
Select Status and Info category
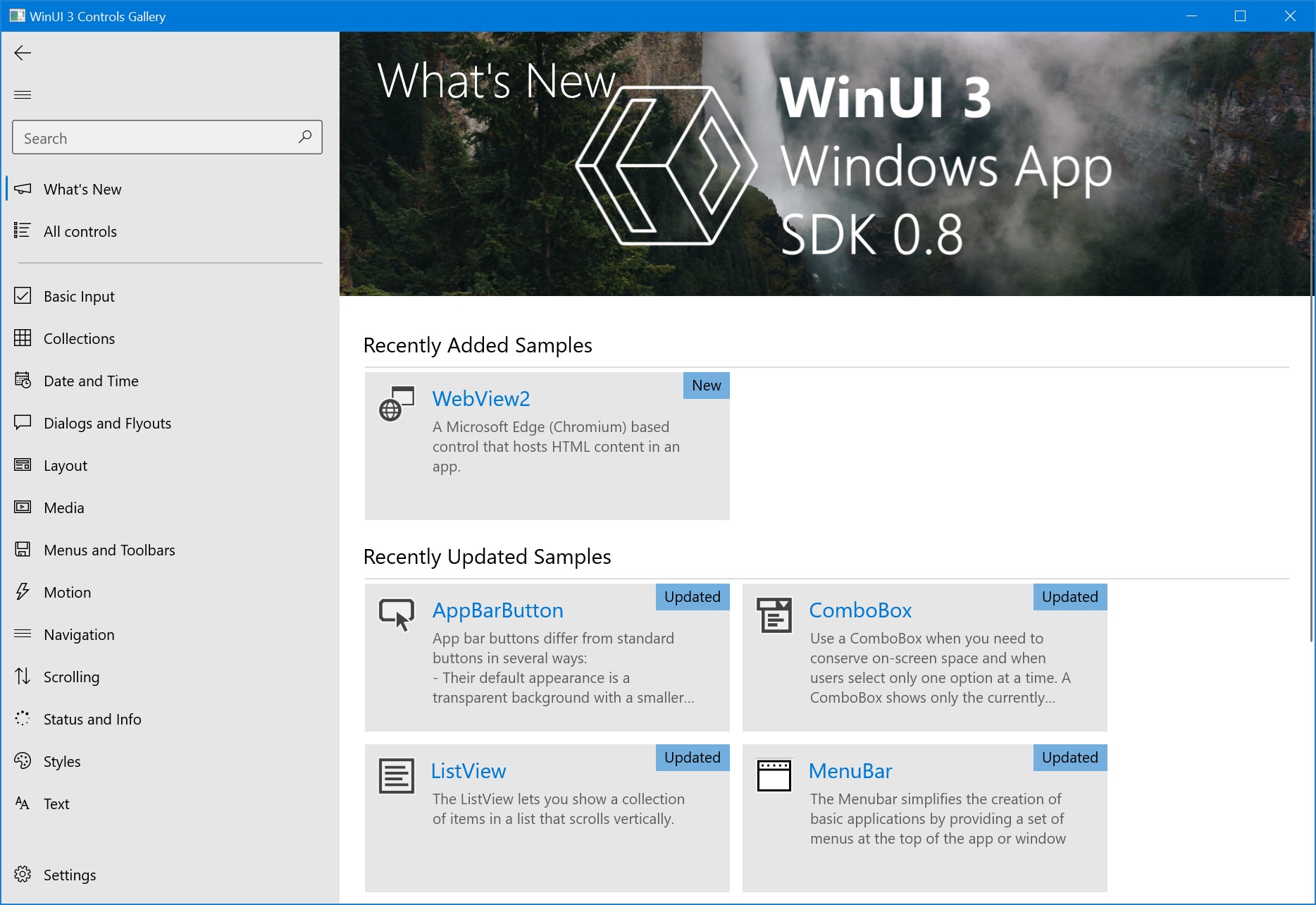(x=169, y=719)
